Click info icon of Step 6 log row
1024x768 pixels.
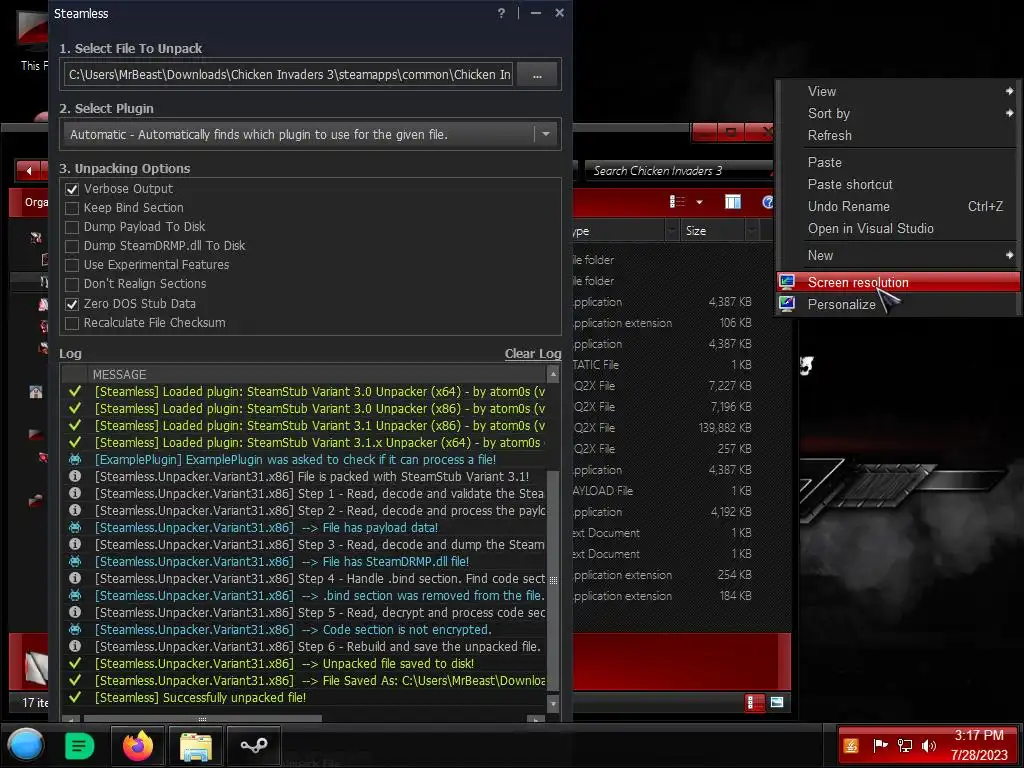coord(75,646)
